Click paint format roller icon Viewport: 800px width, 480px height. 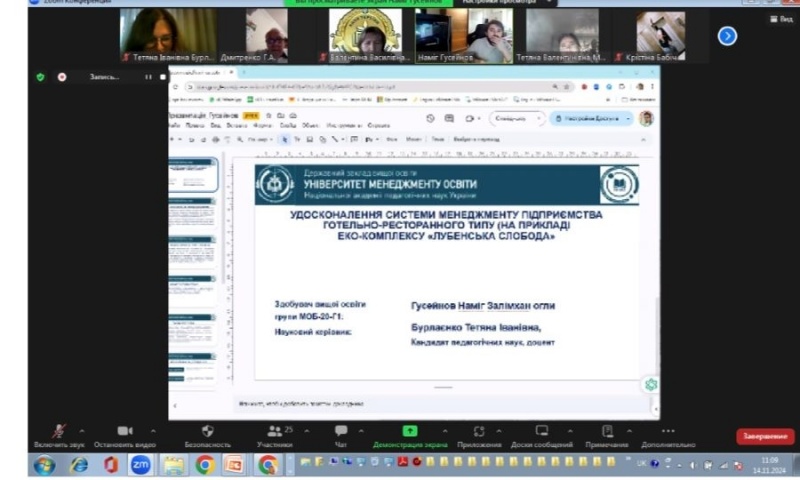point(227,139)
